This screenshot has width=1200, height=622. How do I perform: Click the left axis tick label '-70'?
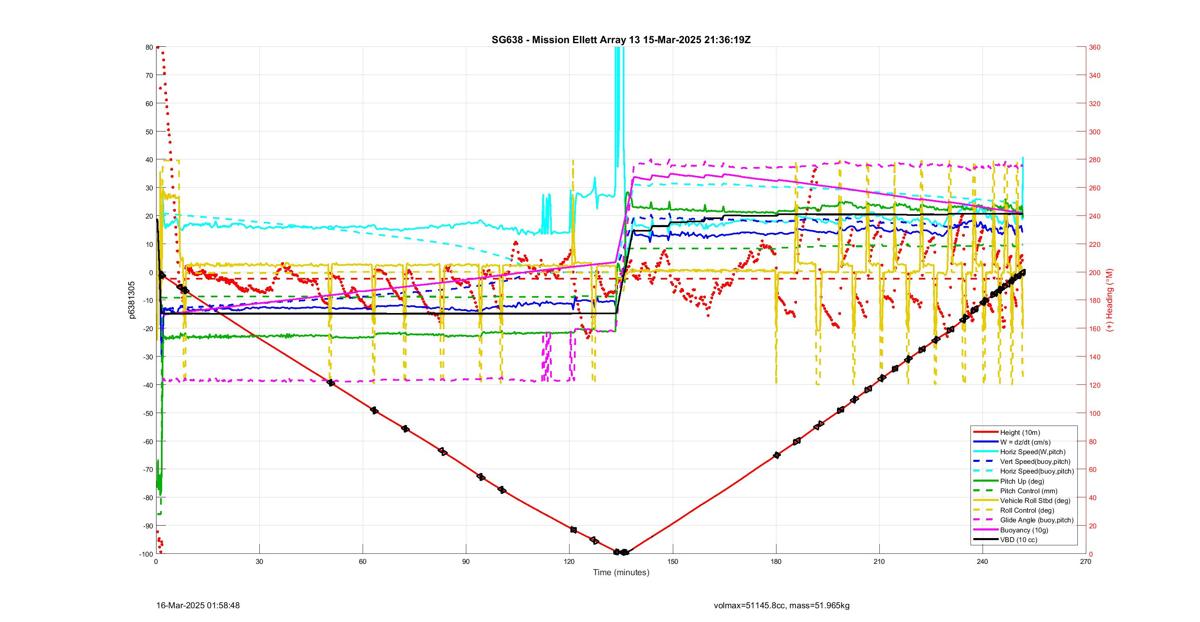click(147, 469)
